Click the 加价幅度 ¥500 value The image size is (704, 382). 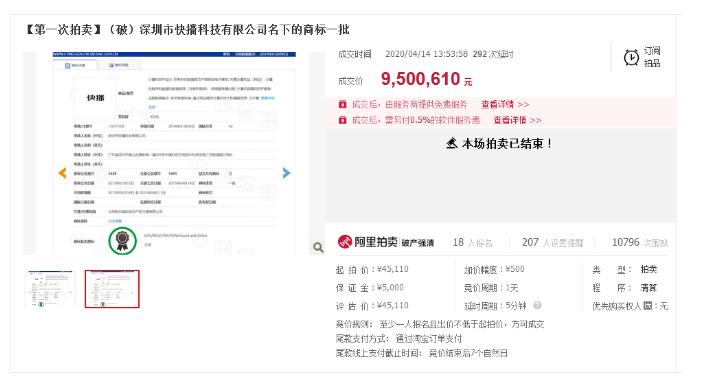point(515,269)
